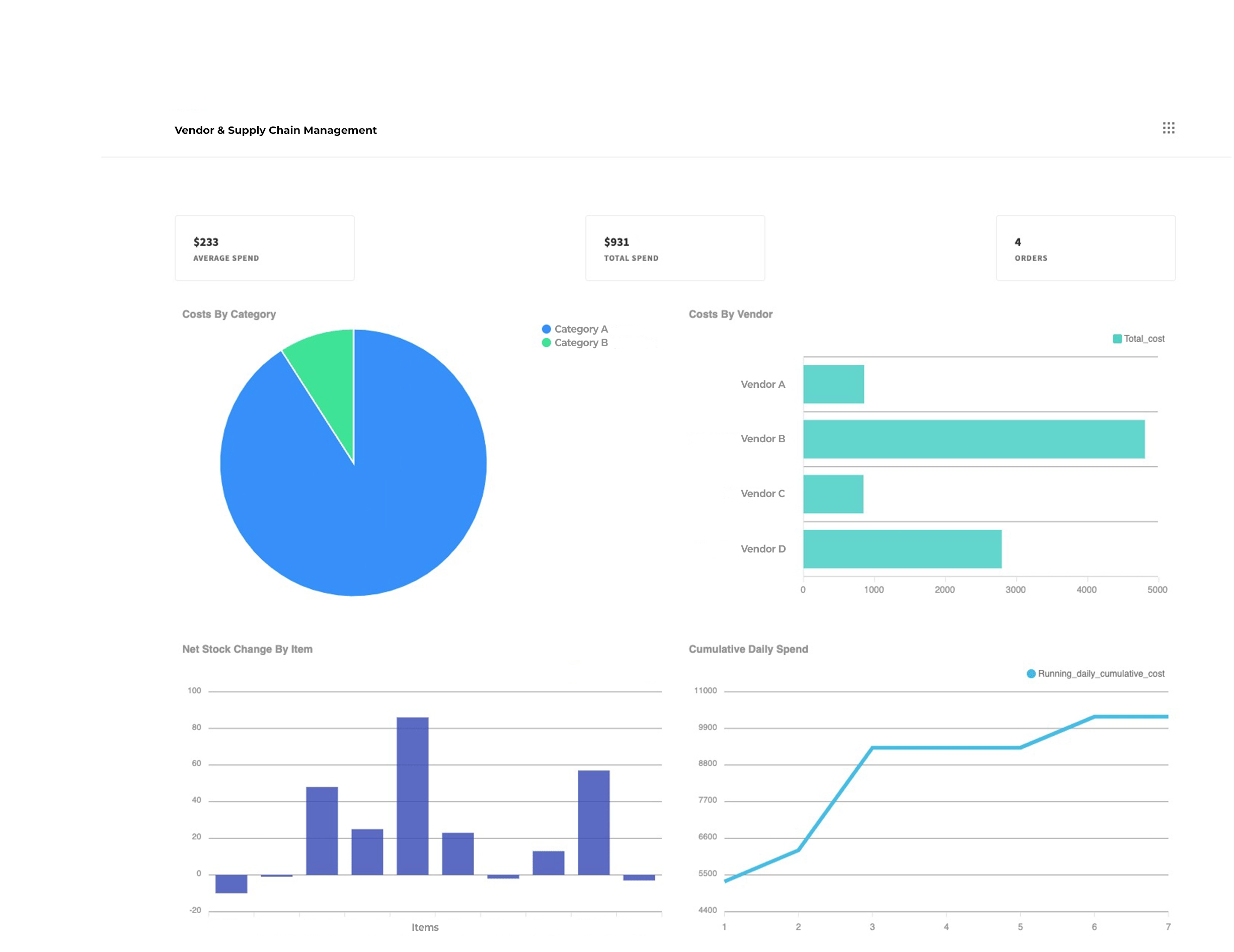
Task: Click the $931 Total Spend card
Action: (675, 248)
